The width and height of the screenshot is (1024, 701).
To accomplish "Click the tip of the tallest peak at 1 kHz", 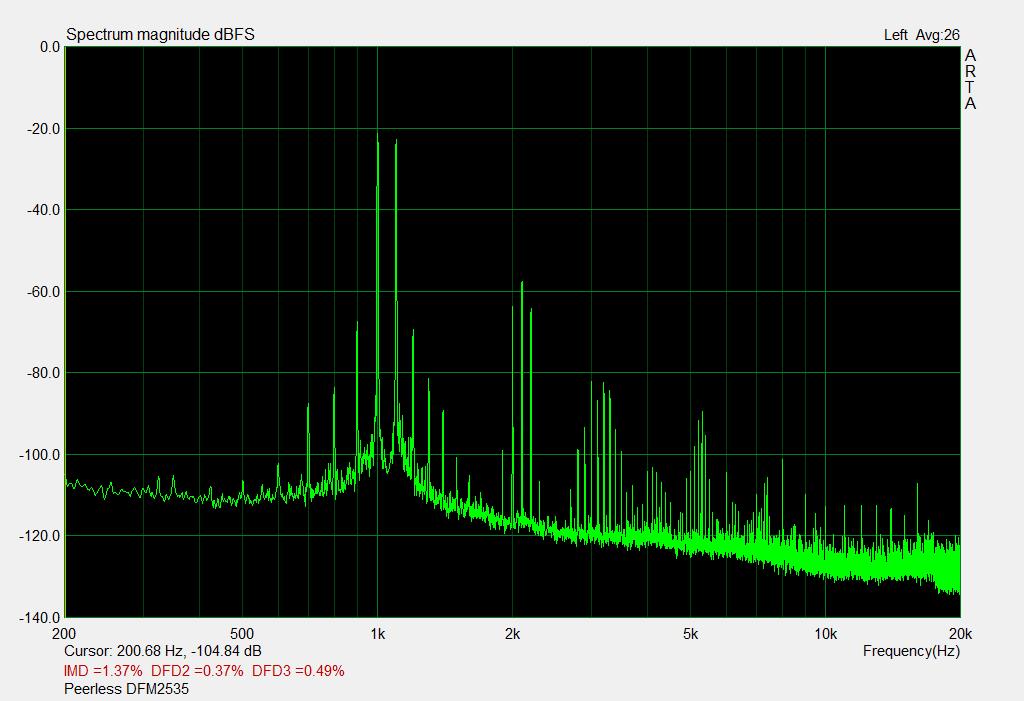I will click(x=378, y=136).
